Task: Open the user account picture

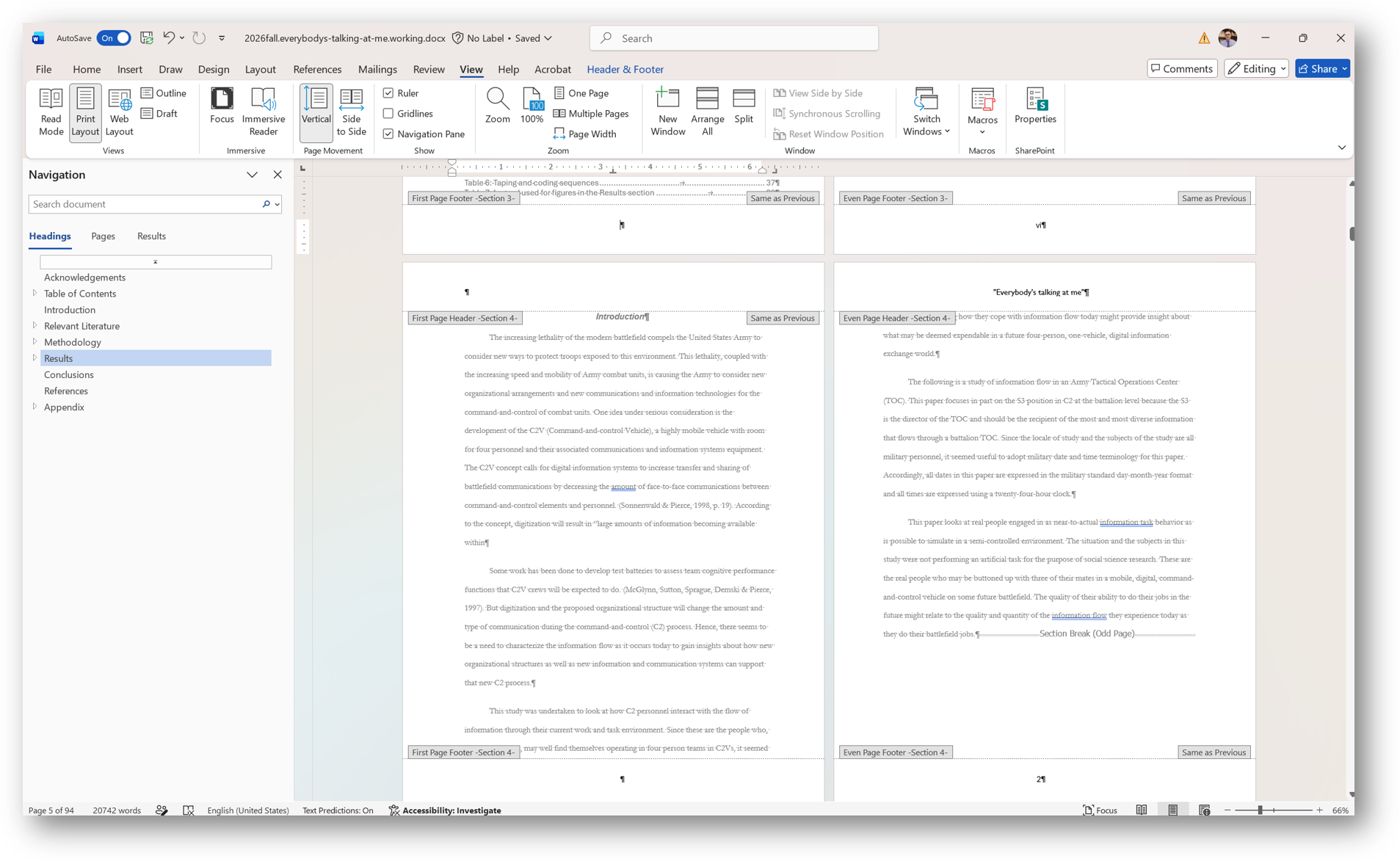Action: coord(1227,37)
